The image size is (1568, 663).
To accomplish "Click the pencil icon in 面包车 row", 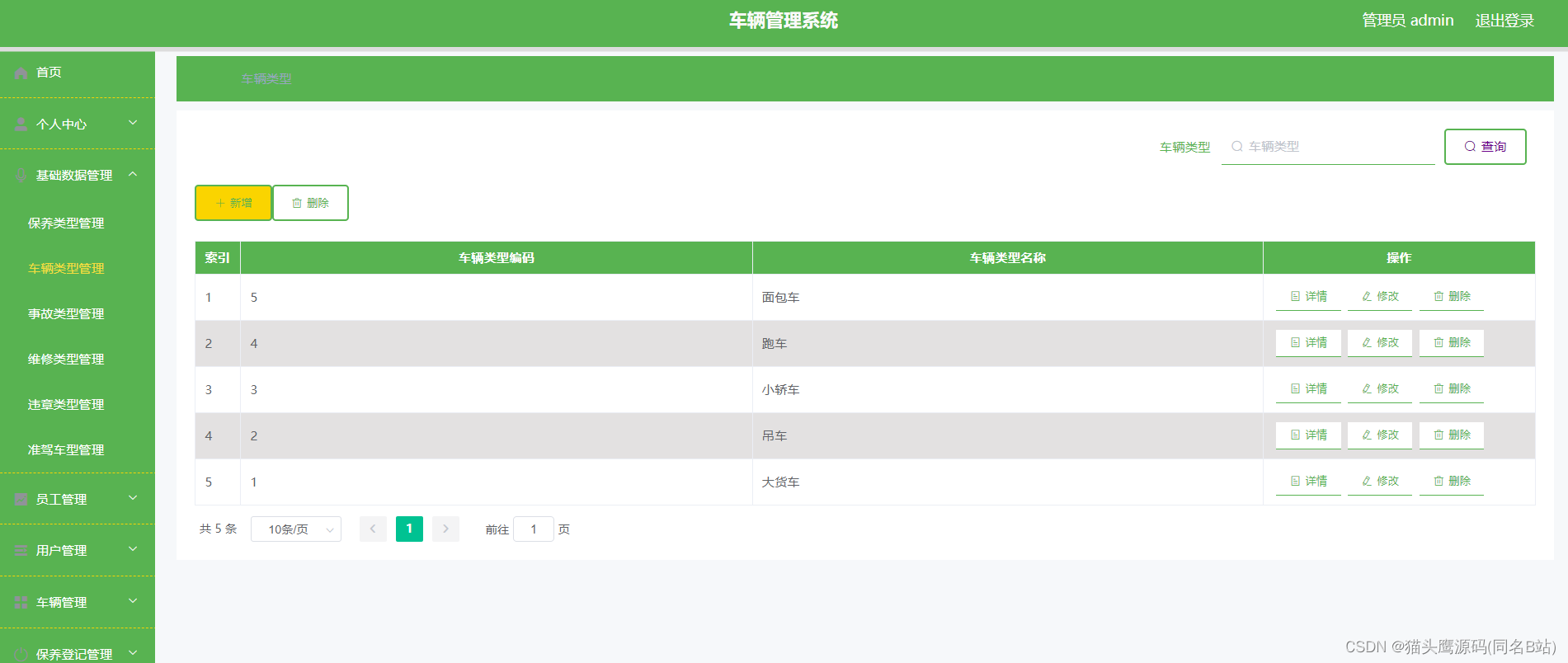I will (x=1367, y=297).
